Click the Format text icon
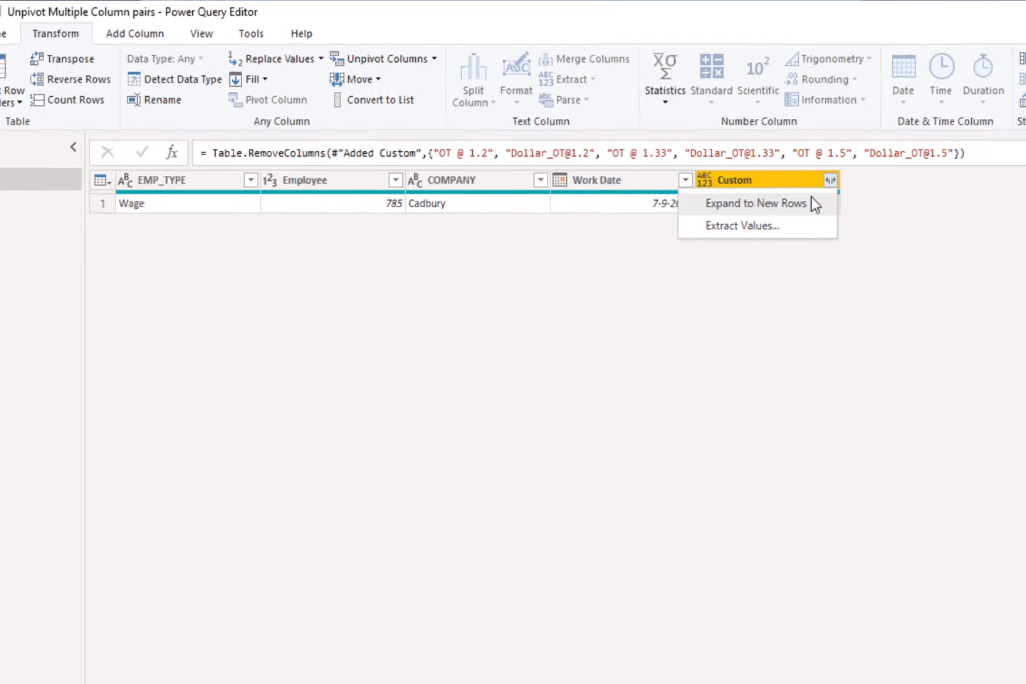 point(516,67)
